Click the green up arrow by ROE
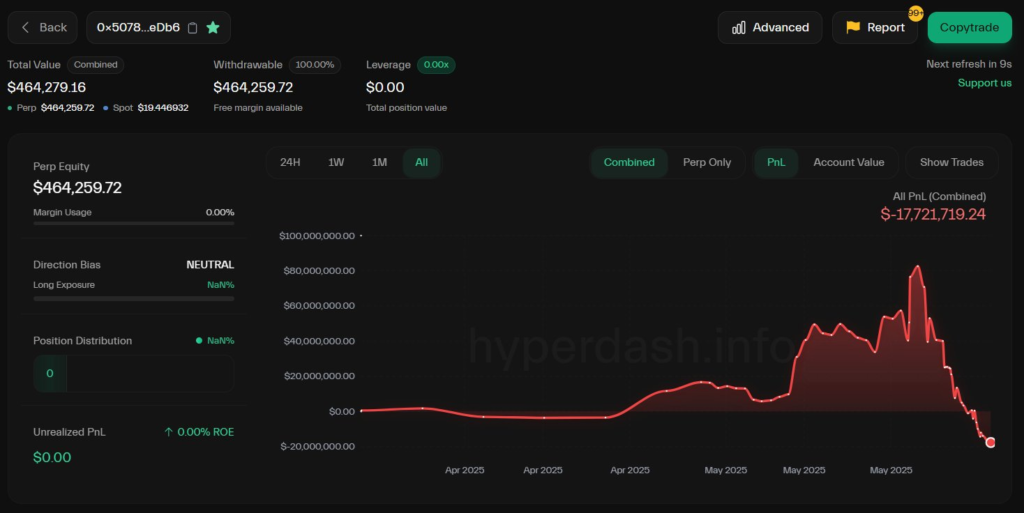 coord(169,432)
